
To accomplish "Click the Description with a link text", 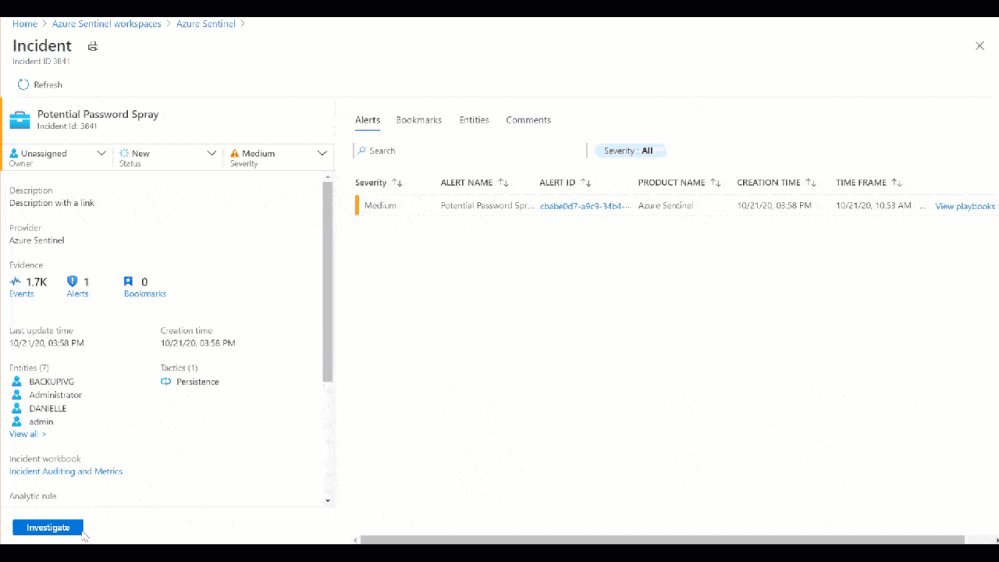I will click(52, 203).
